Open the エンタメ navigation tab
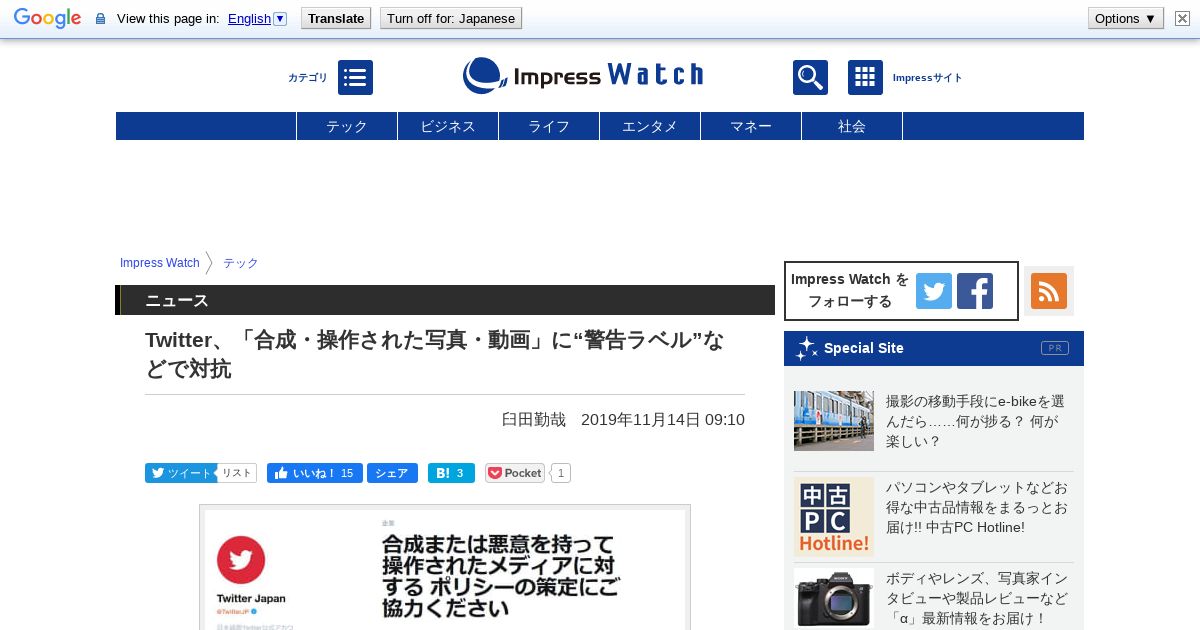The image size is (1200, 630). click(x=650, y=126)
